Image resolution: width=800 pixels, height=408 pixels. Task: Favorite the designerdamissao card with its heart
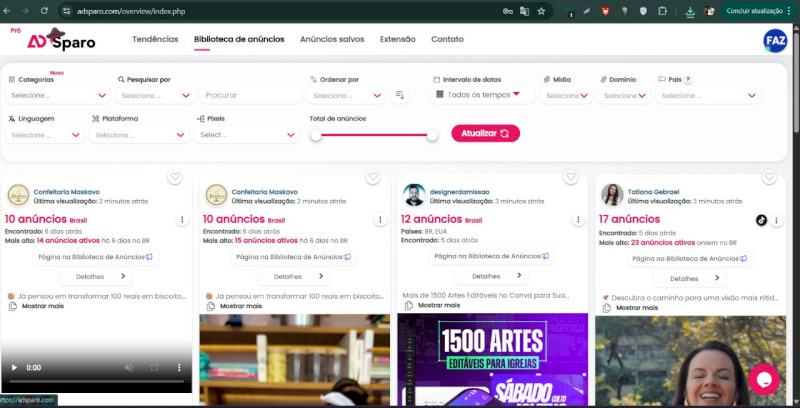571,177
